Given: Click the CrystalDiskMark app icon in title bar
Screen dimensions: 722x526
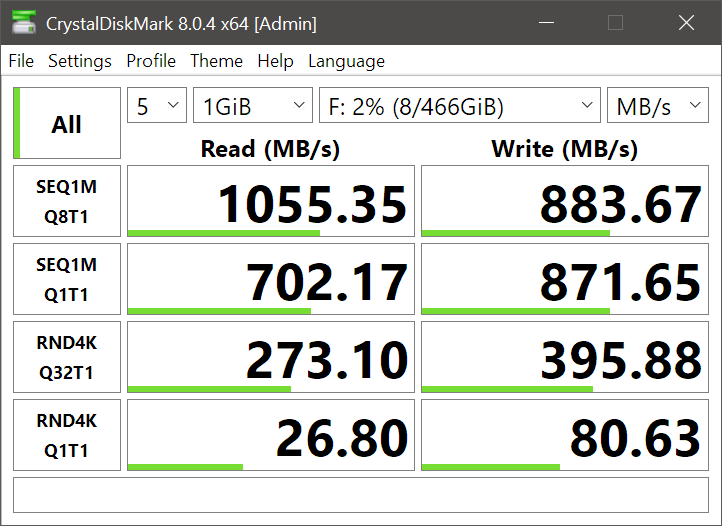Looking at the screenshot, I should [x=24, y=22].
